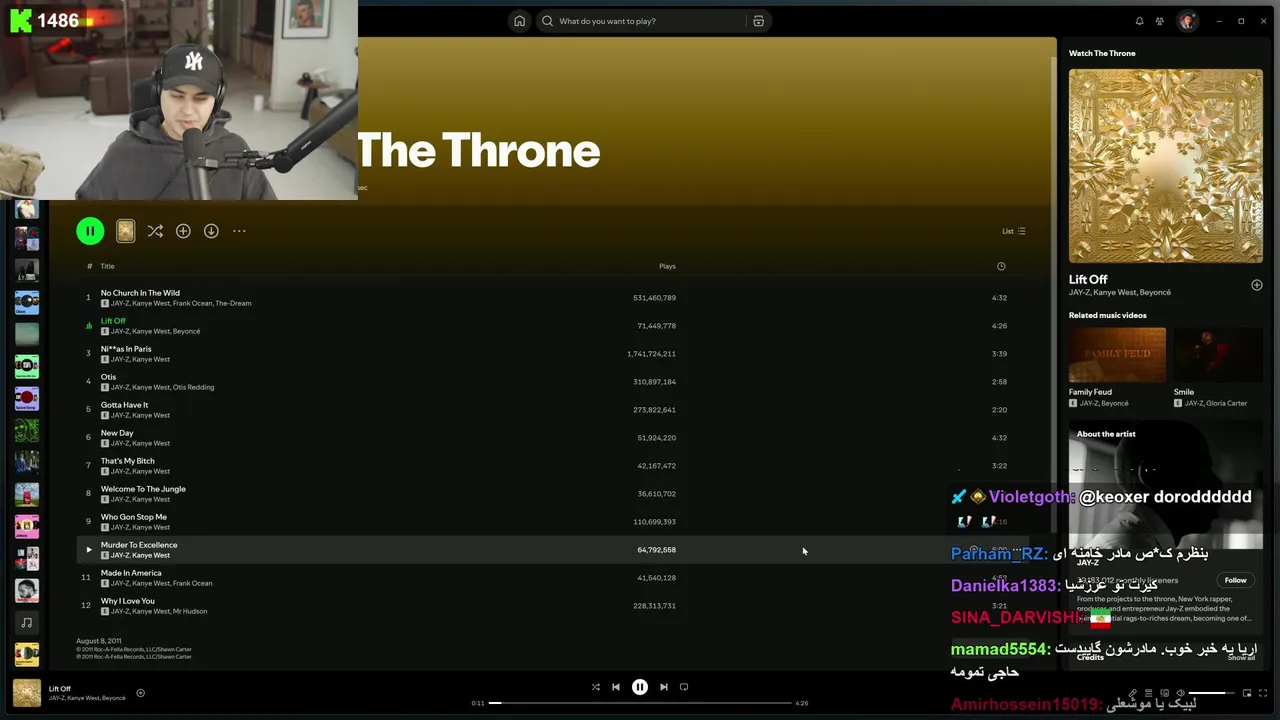1280x720 pixels.
Task: Open now-playing album cover thumbnail at bottom-left
Action: click(27, 693)
